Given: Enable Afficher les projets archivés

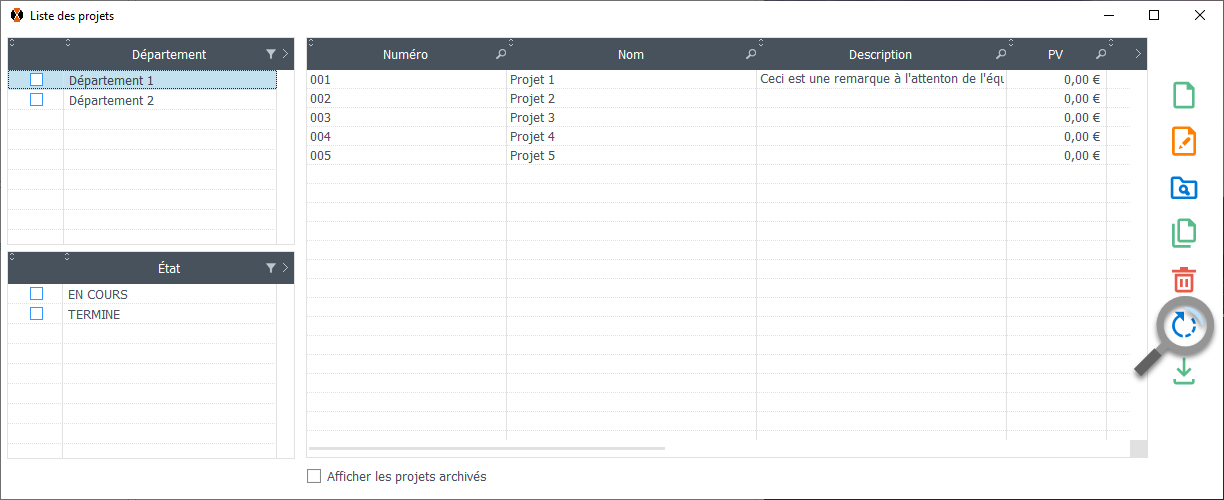Looking at the screenshot, I should (x=314, y=477).
